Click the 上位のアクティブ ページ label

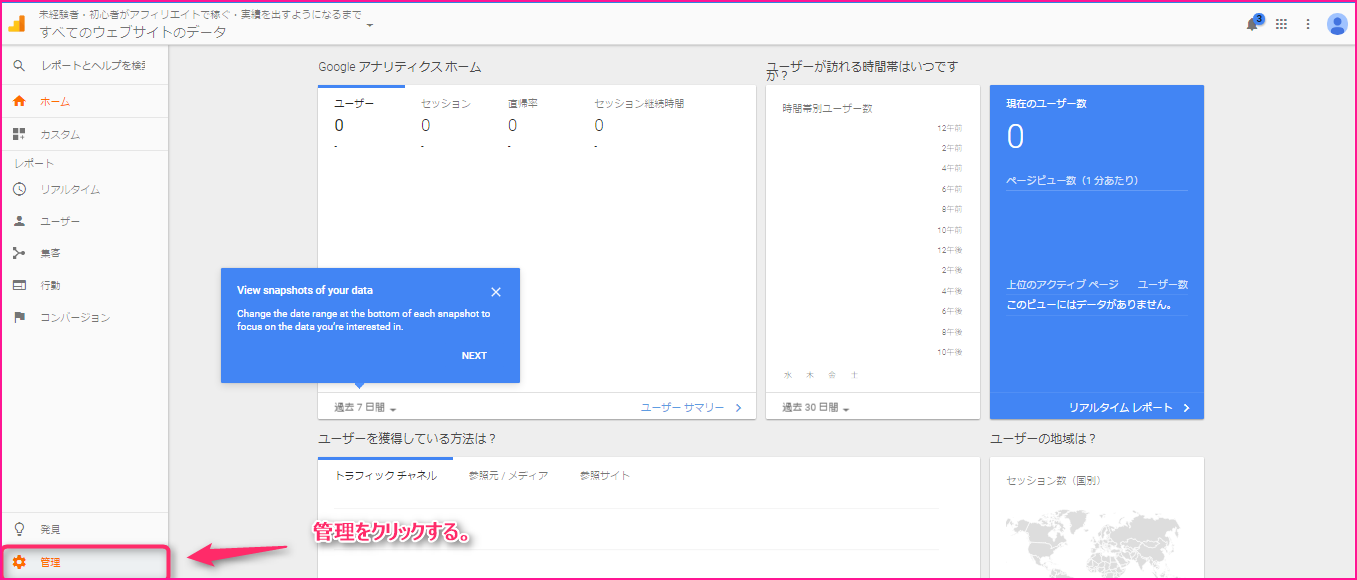pos(1062,285)
